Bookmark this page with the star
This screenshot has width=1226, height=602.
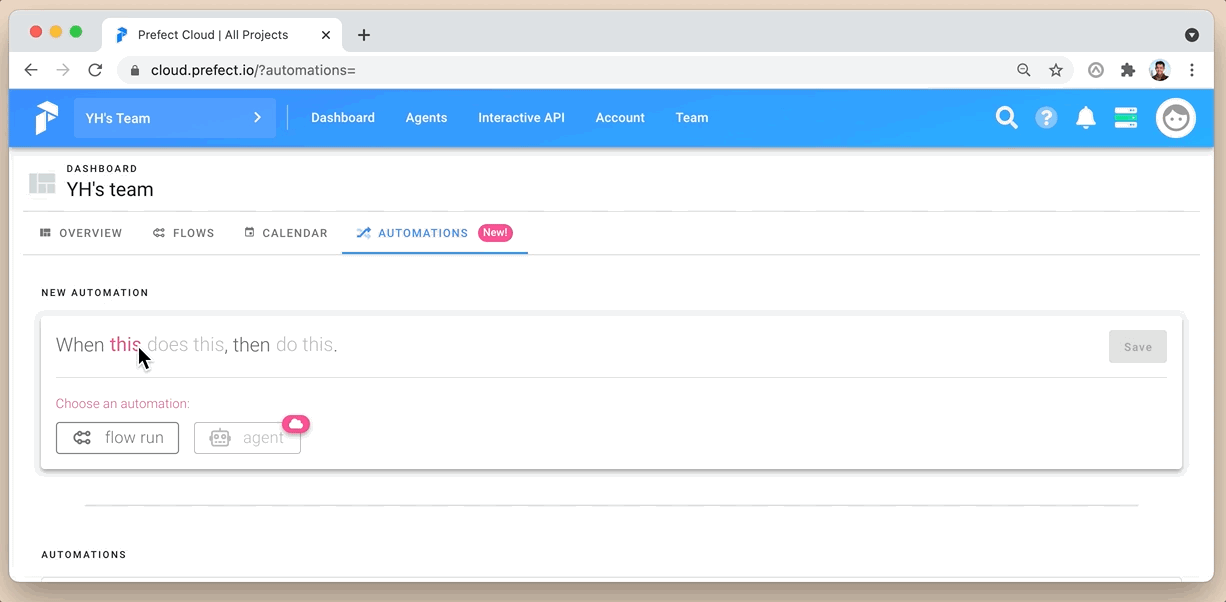pos(1056,70)
